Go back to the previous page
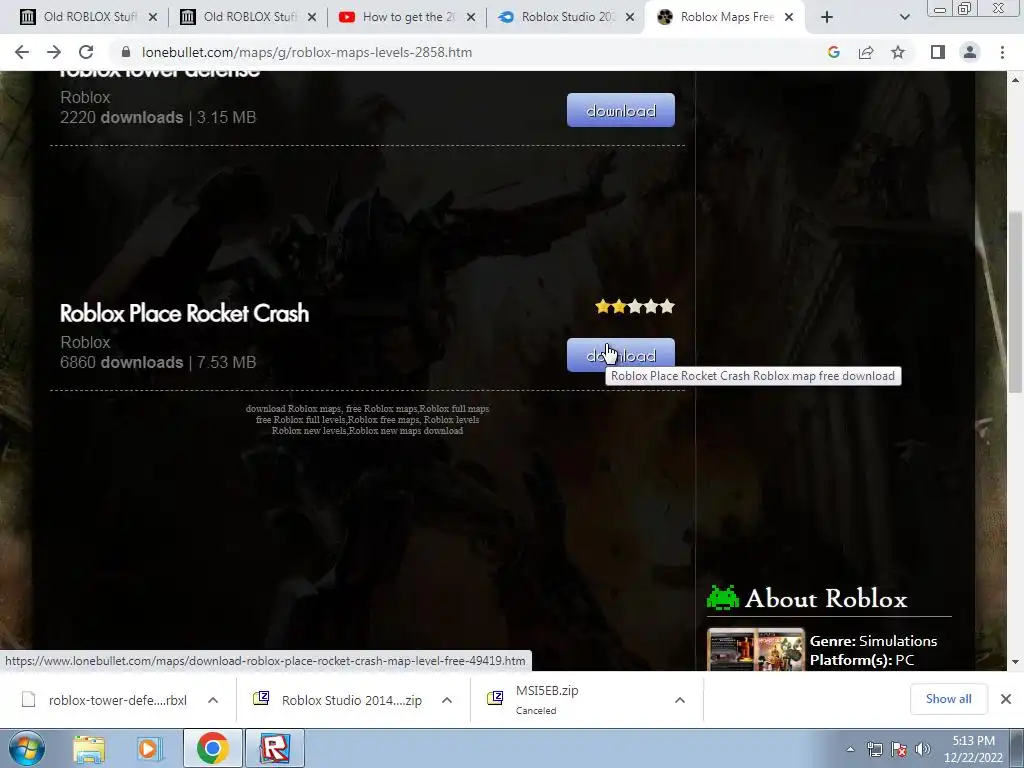Viewport: 1024px width, 768px height. pos(22,52)
